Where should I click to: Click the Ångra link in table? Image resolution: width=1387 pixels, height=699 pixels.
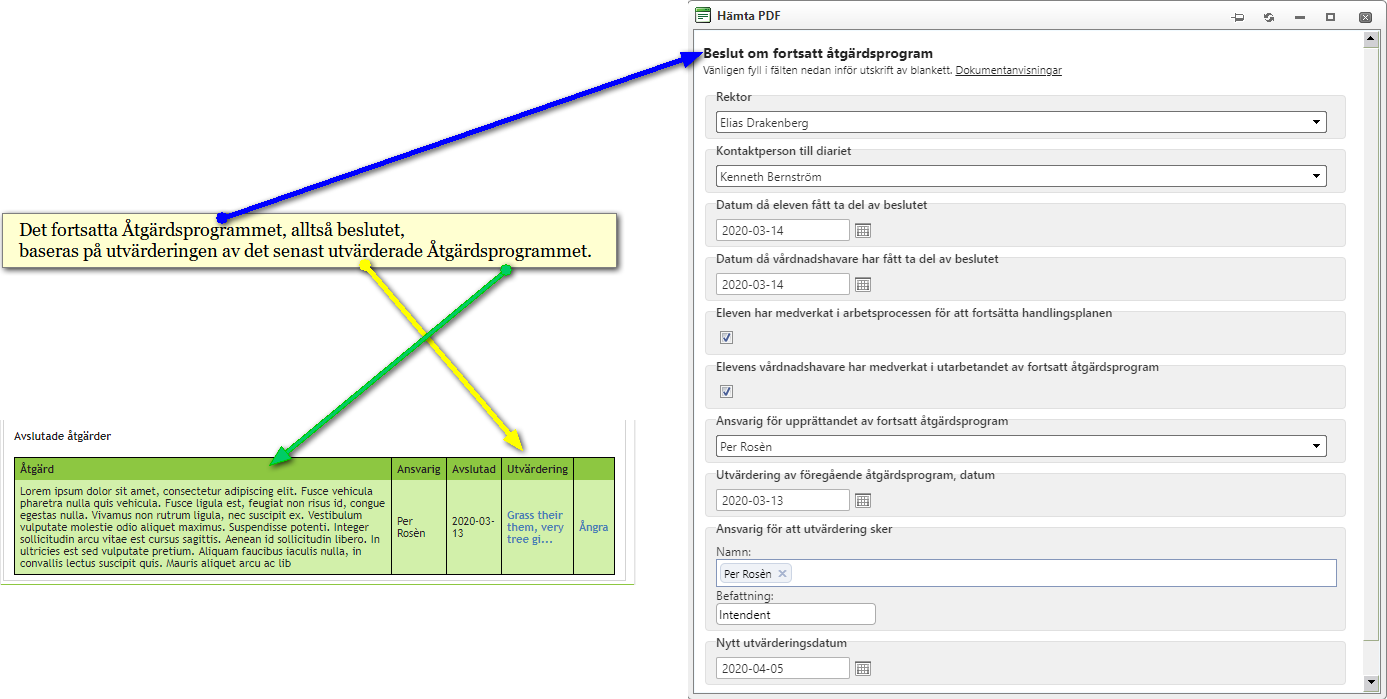pyautogui.click(x=593, y=527)
